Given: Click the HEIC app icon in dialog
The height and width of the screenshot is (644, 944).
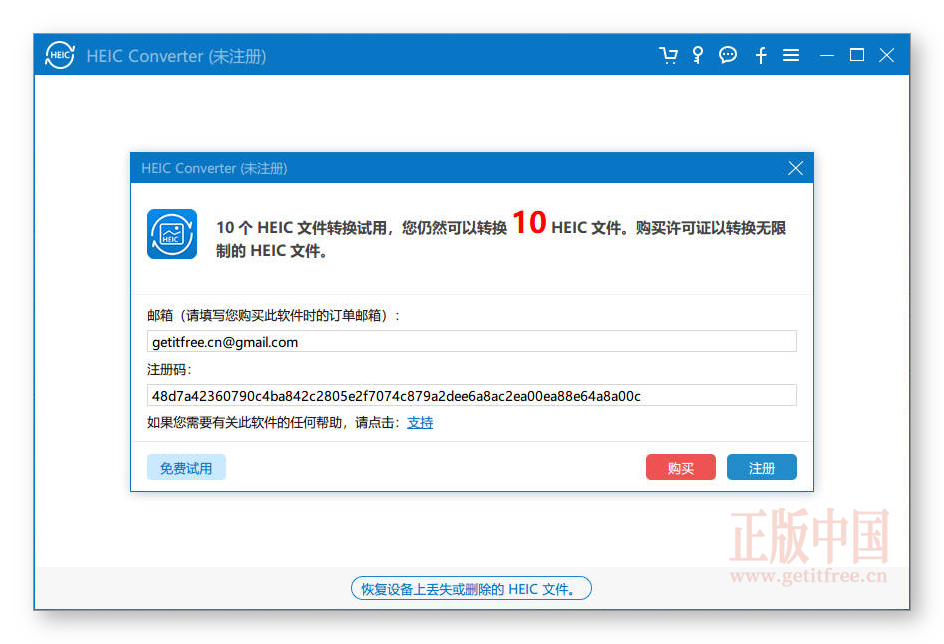Looking at the screenshot, I should point(172,234).
